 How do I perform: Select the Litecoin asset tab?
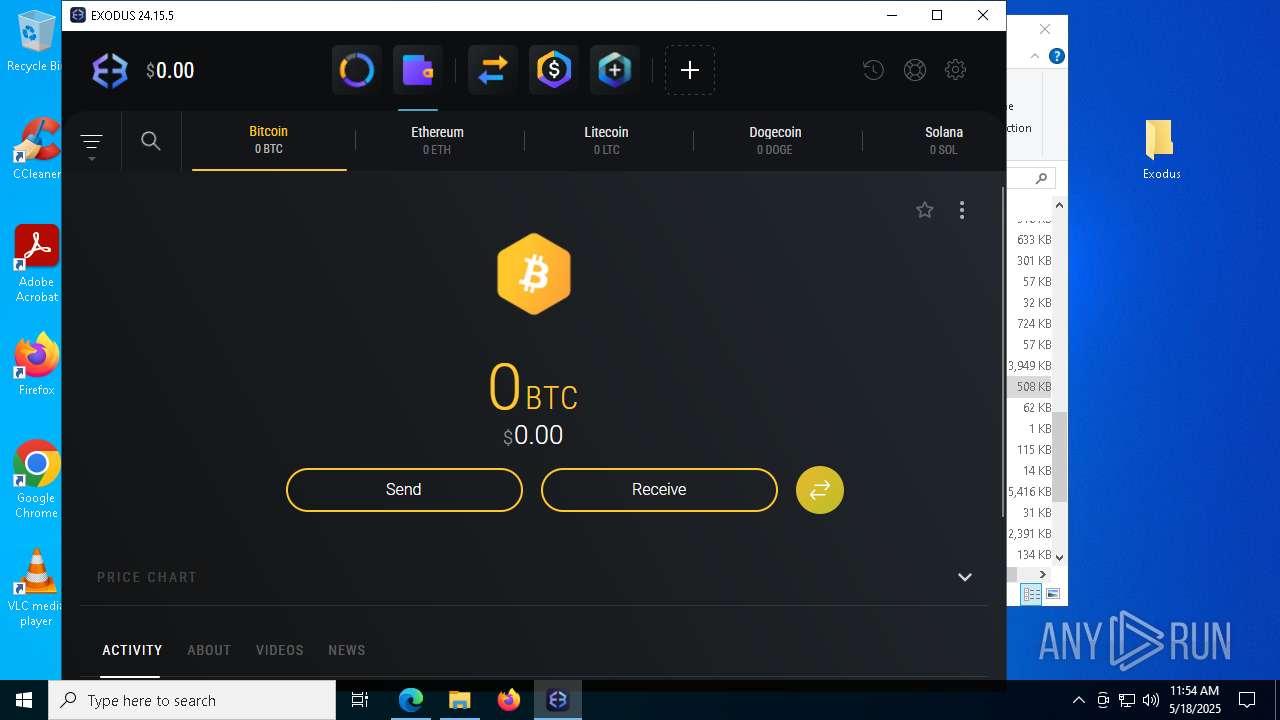(606, 140)
